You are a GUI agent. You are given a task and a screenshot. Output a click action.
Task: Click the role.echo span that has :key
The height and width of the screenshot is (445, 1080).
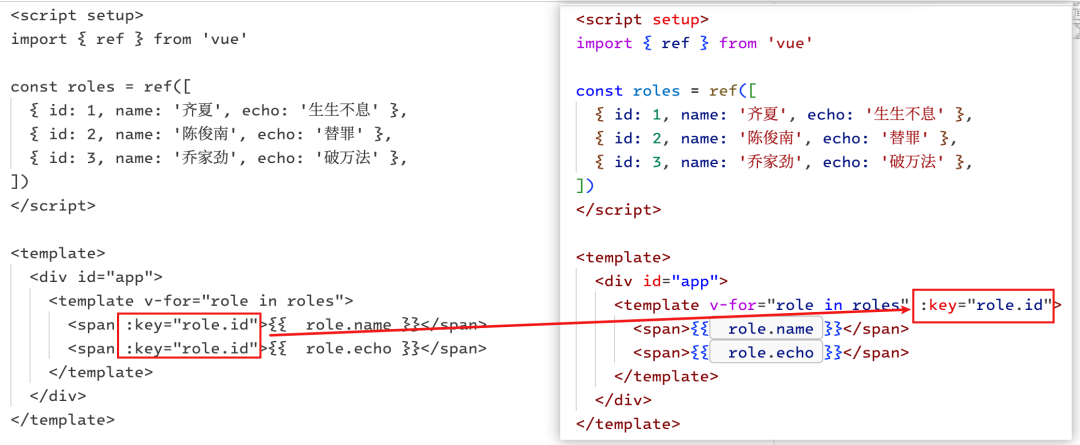[277, 349]
